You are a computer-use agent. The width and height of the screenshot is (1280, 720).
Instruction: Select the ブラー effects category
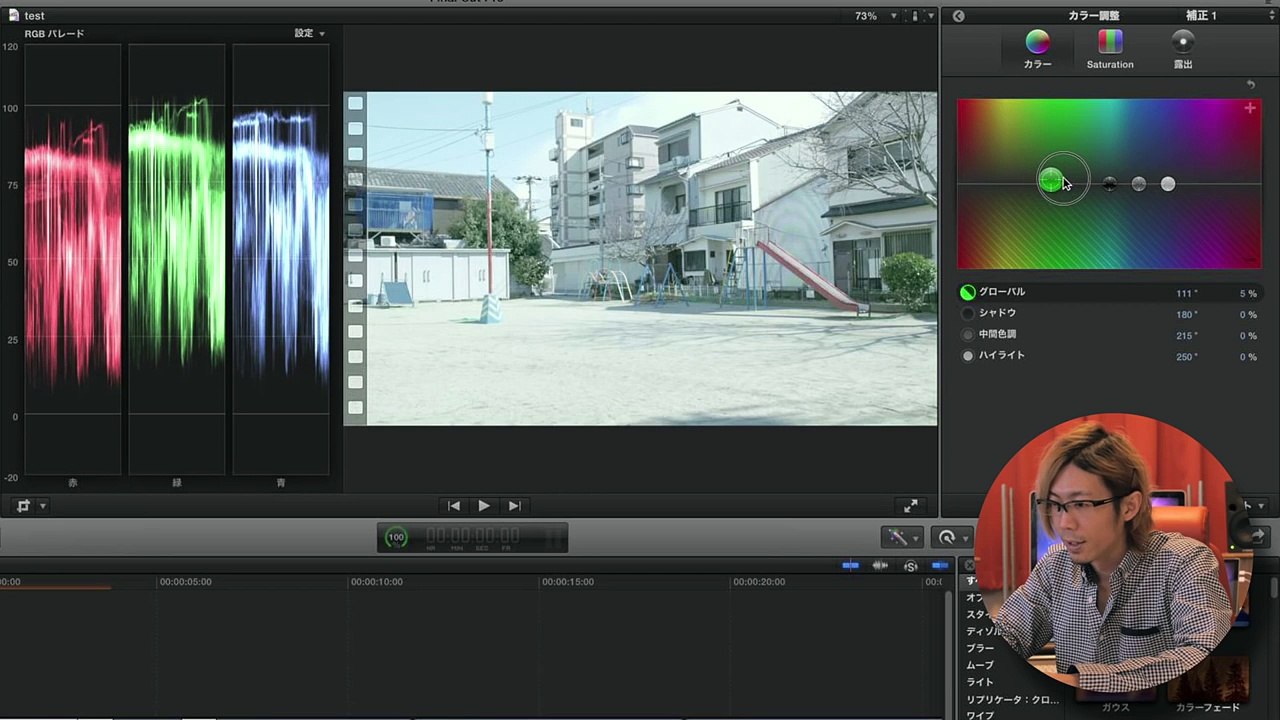(980, 649)
